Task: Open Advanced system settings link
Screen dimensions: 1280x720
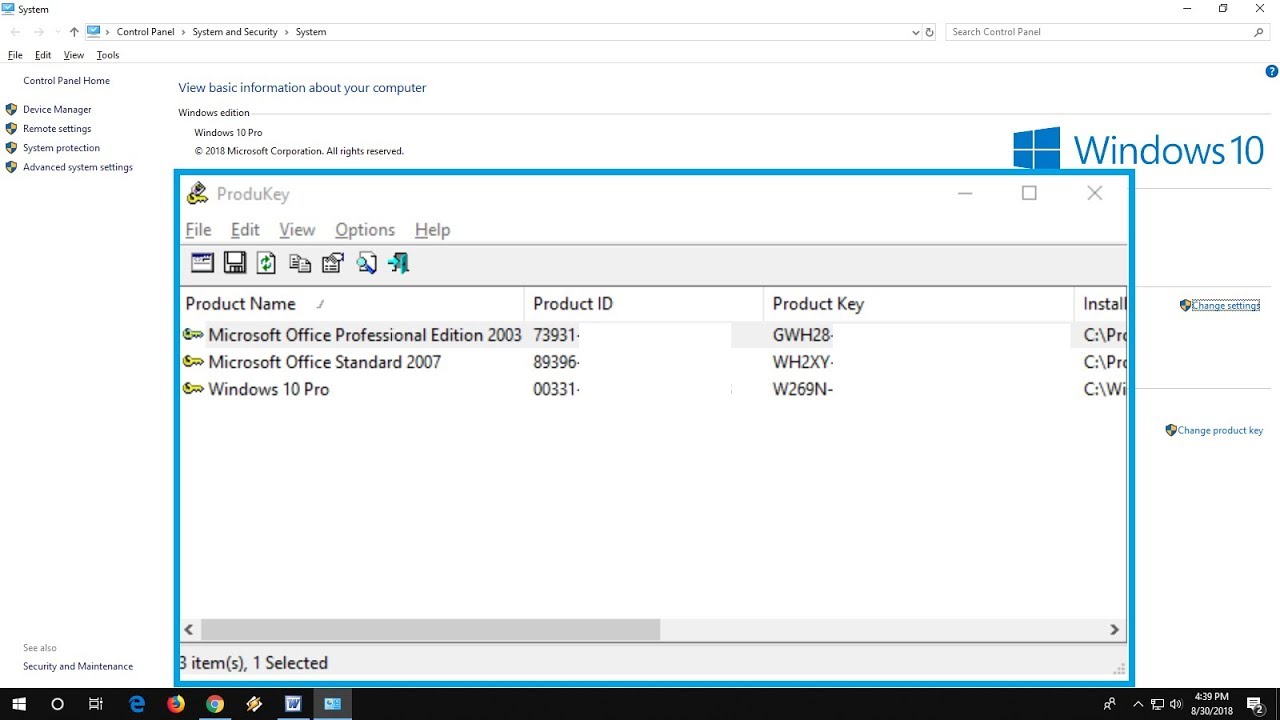Action: pos(78,167)
